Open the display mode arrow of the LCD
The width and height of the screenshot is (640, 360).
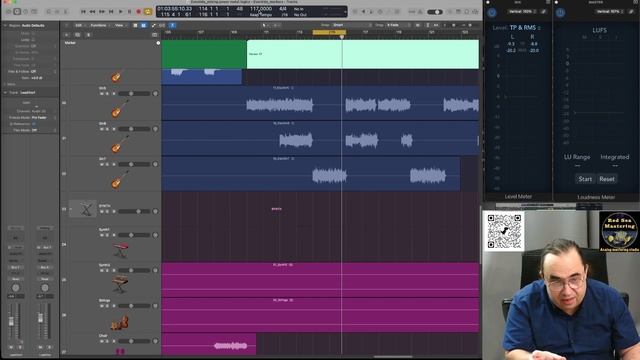click(x=345, y=11)
